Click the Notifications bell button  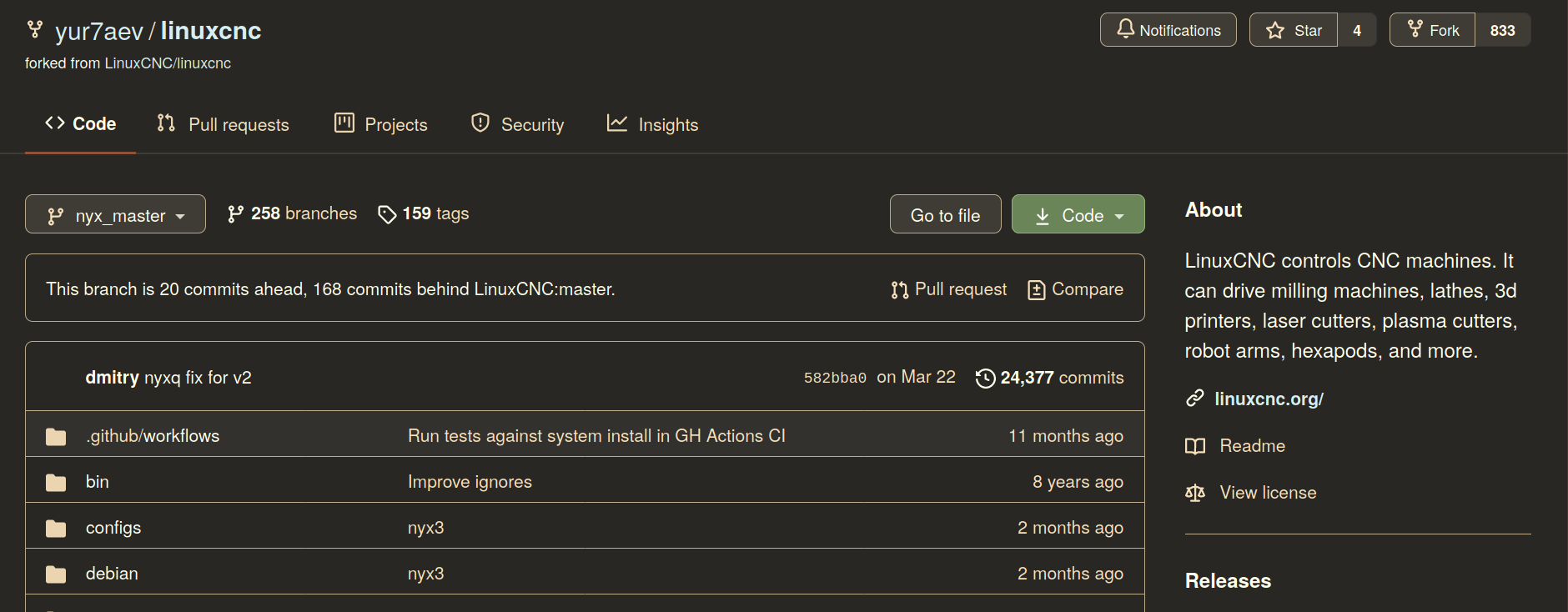1168,30
